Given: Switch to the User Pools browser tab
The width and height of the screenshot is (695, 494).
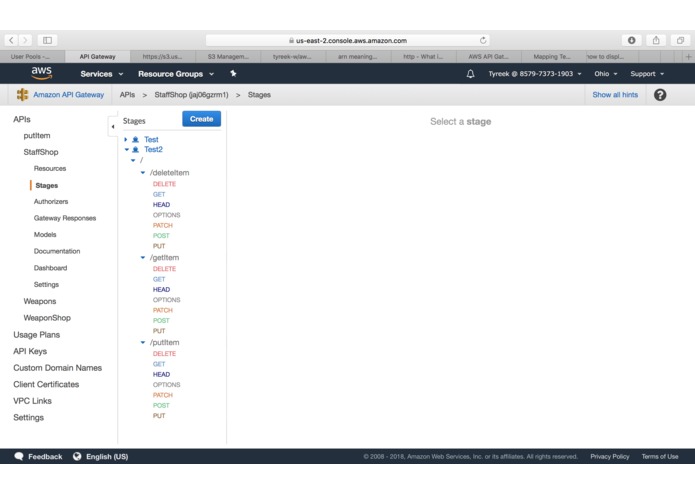Looking at the screenshot, I should (32, 57).
